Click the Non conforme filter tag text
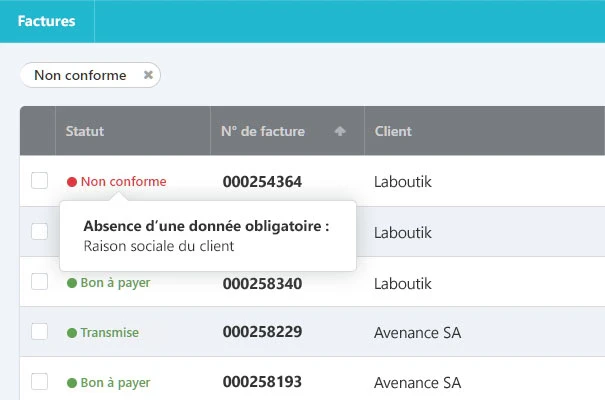605x400 pixels. [x=80, y=75]
